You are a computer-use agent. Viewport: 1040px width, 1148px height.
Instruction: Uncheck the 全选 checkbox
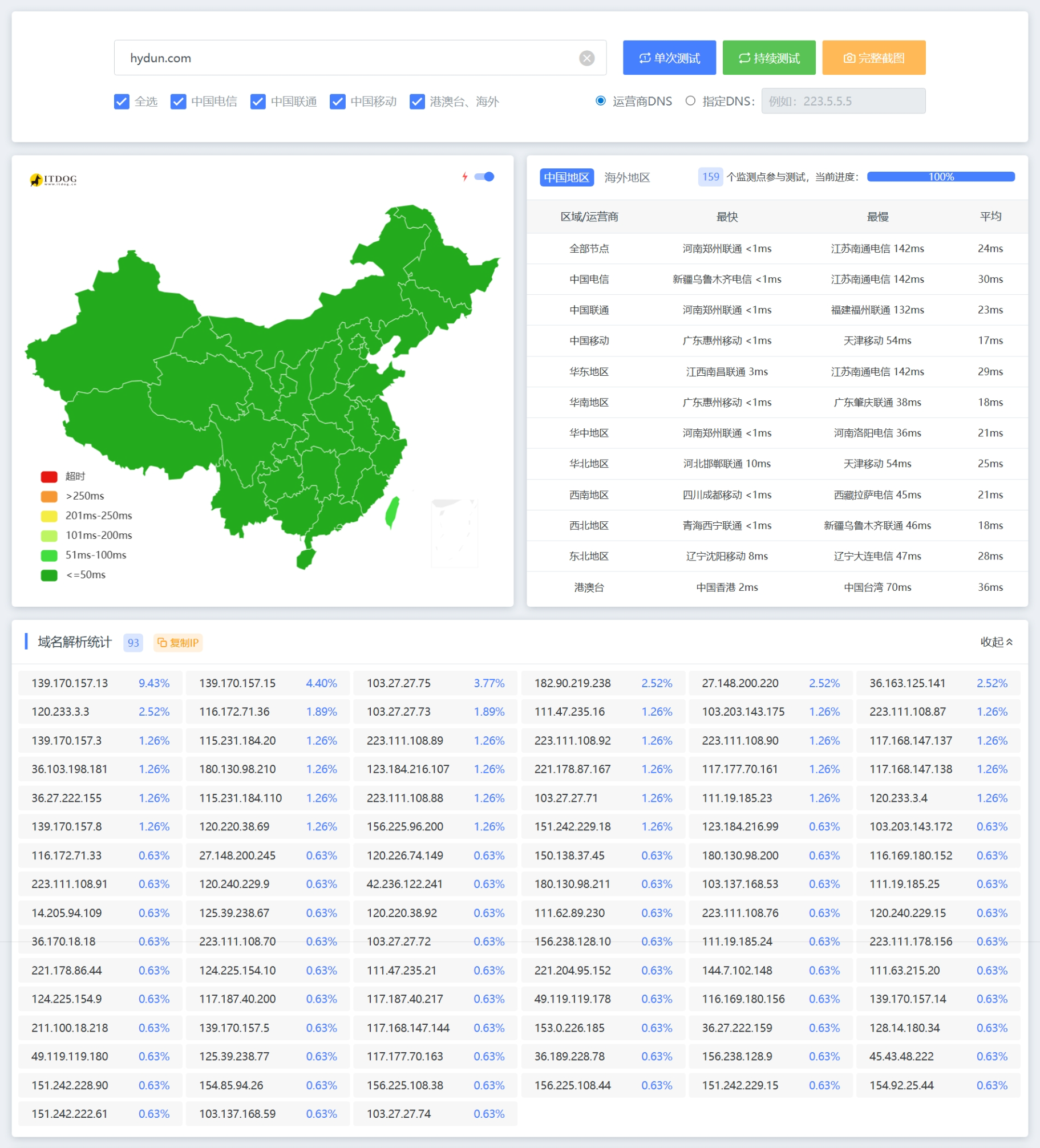(x=122, y=102)
